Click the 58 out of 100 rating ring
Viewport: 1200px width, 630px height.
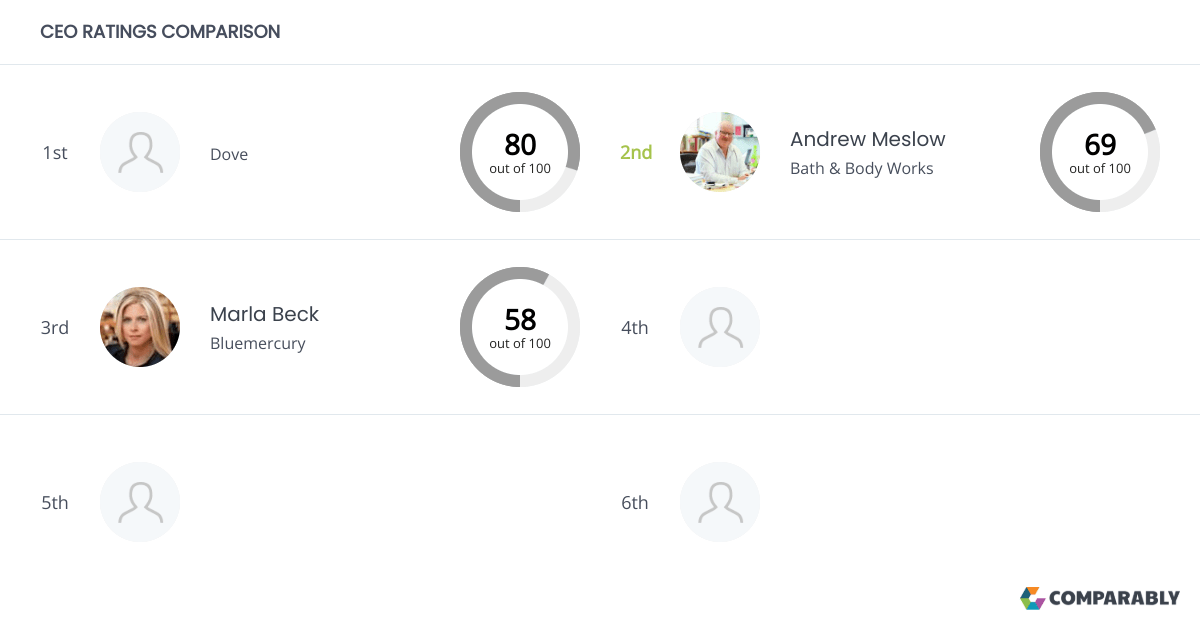[520, 327]
